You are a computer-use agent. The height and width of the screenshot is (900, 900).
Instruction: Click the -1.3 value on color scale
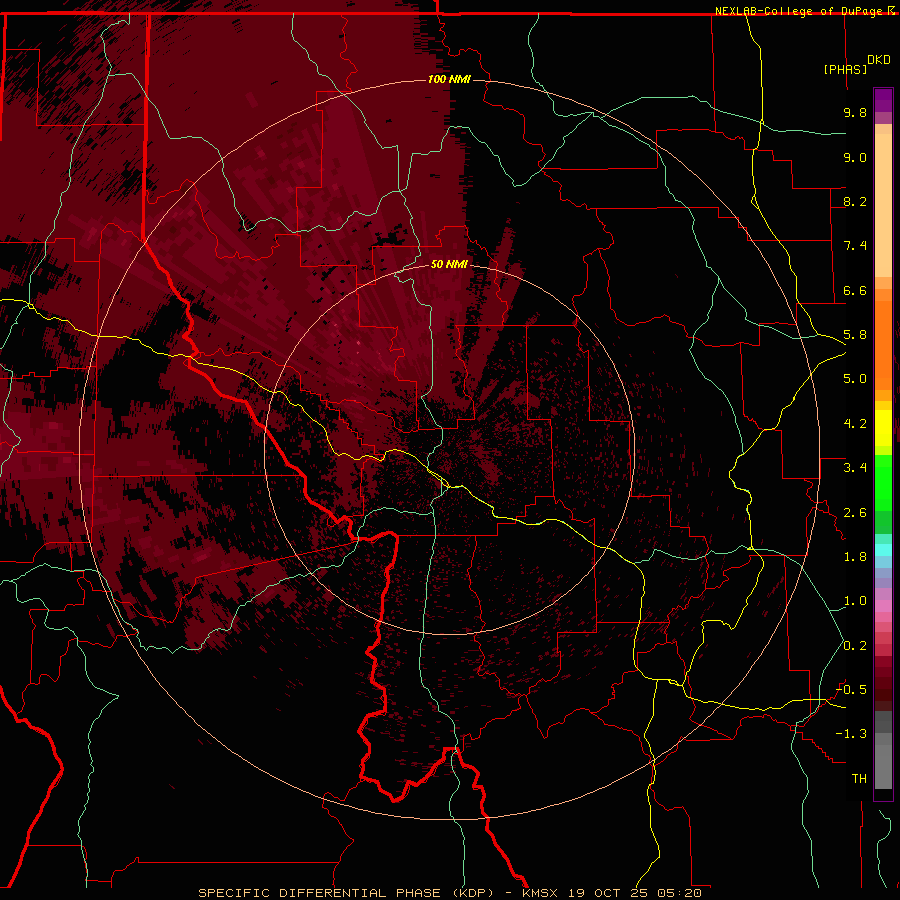coord(851,734)
